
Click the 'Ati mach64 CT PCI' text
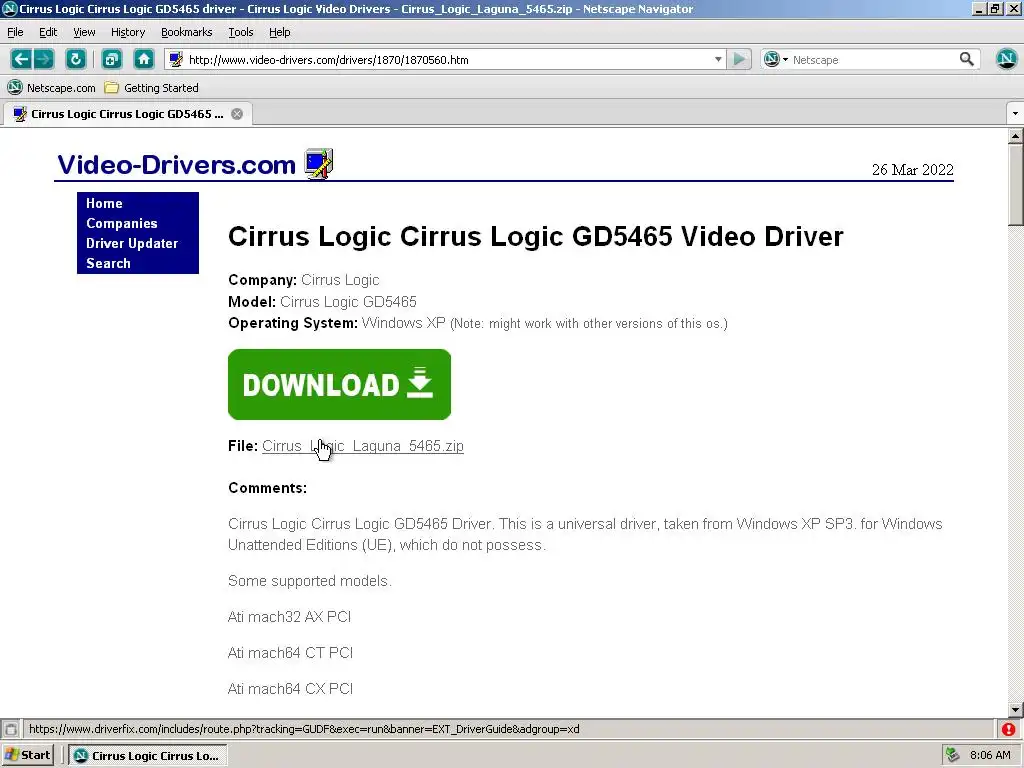click(290, 653)
